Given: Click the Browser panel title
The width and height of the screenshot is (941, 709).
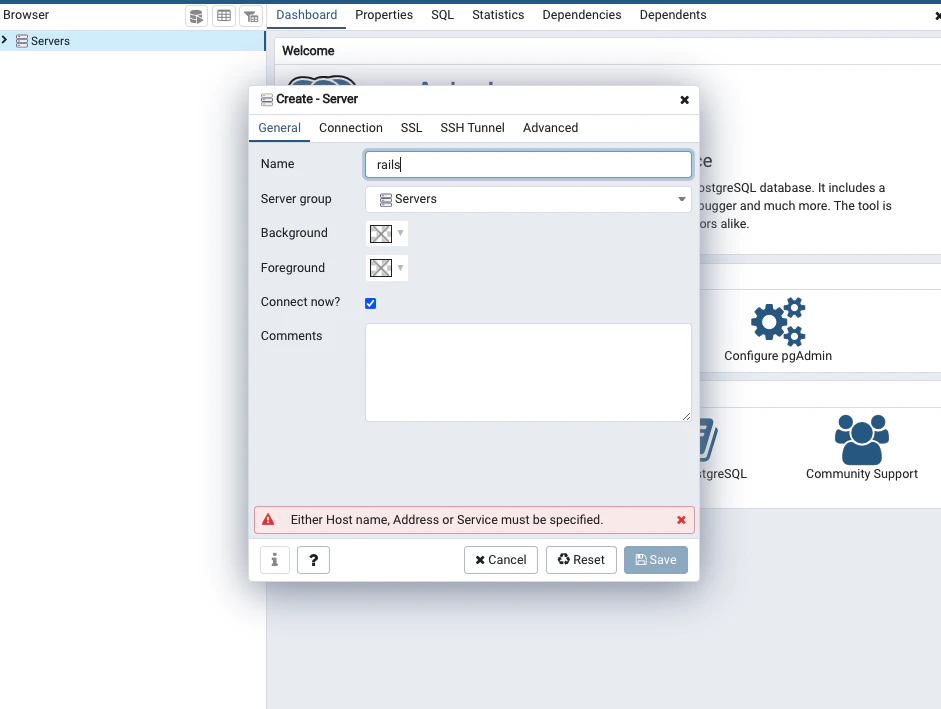Looking at the screenshot, I should [26, 15].
